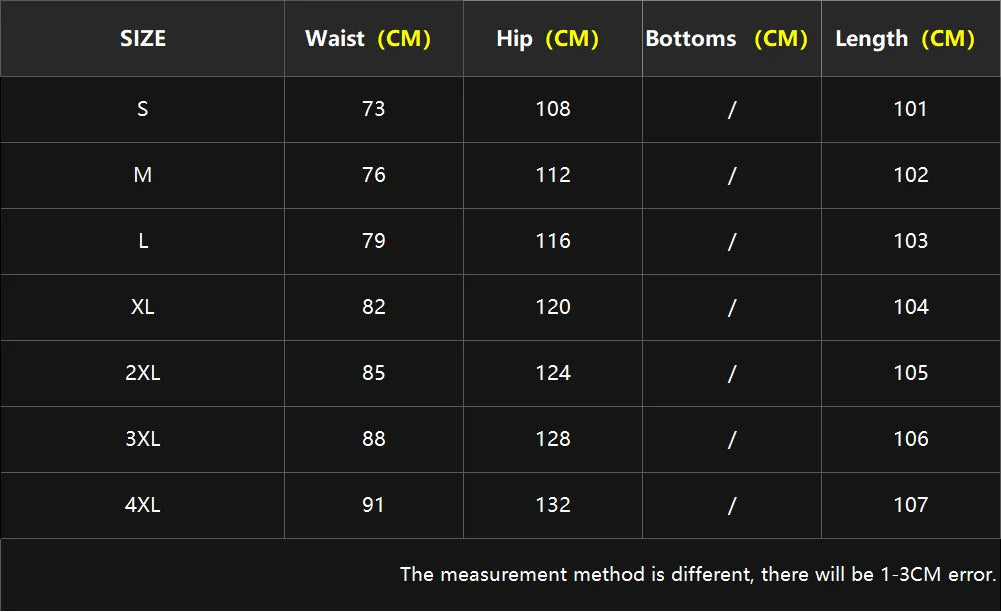1001x612 pixels.
Task: Select the 2XL size row label
Action: [x=143, y=373]
